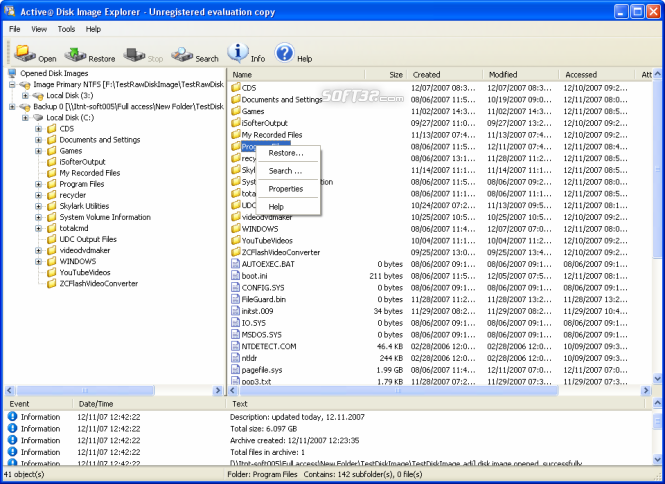Viewport: 665px width, 484px height.
Task: Choose Restore... from context menu
Action: coord(288,153)
